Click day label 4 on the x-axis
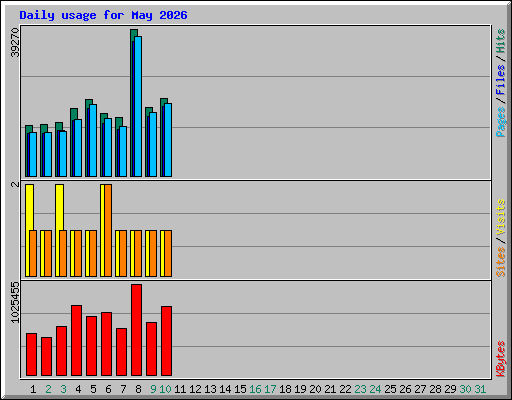This screenshot has height=400, width=512. coord(78,389)
